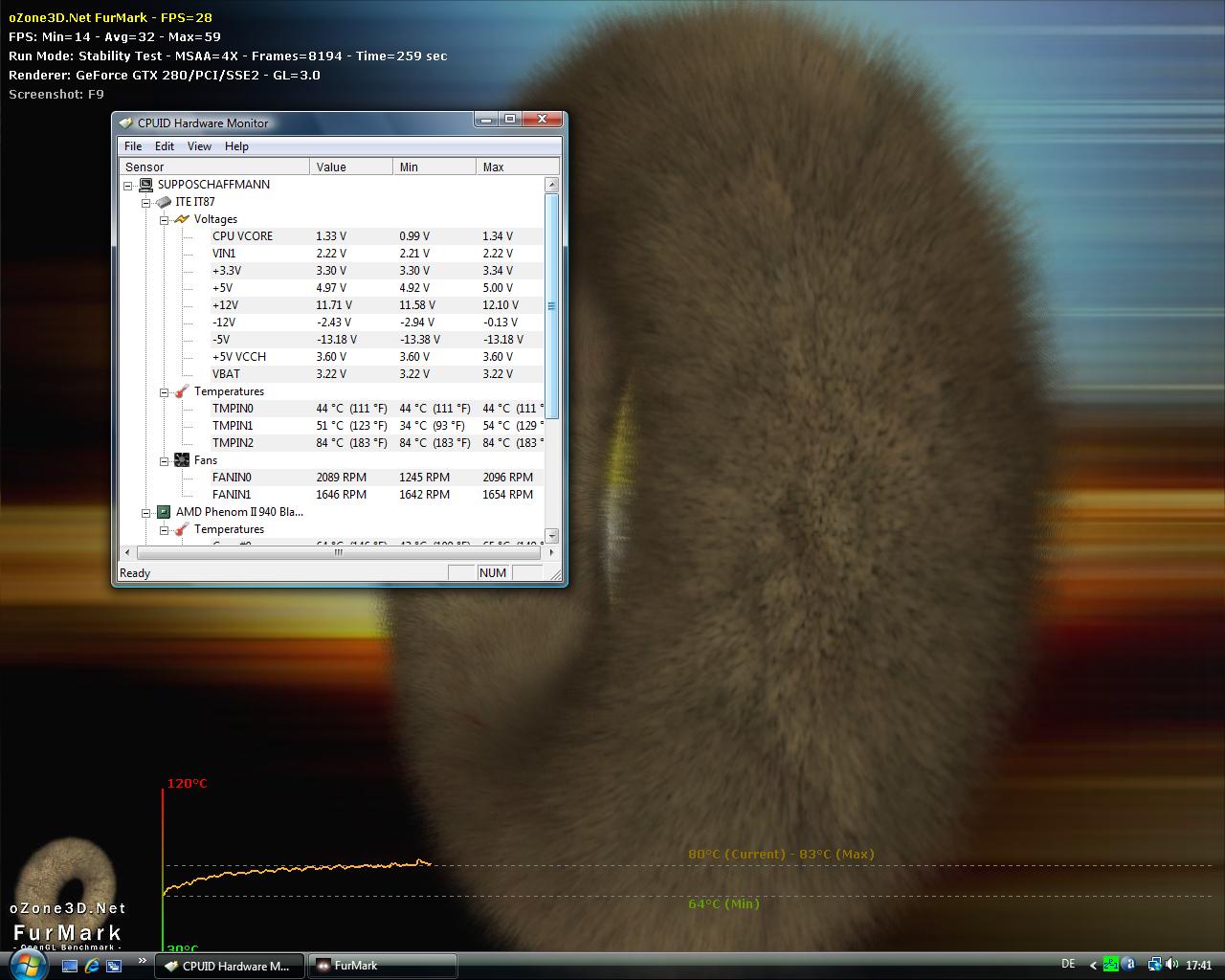
Task: Collapse the ITE IT87 Temperatures section
Action: coord(165,391)
